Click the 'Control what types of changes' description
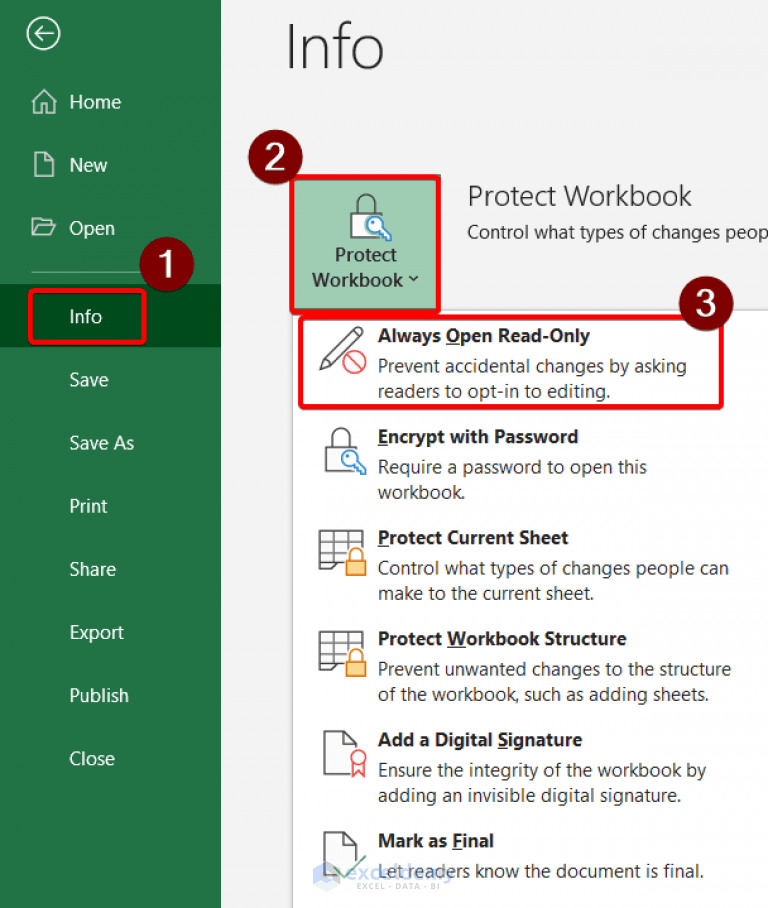 coord(617,232)
